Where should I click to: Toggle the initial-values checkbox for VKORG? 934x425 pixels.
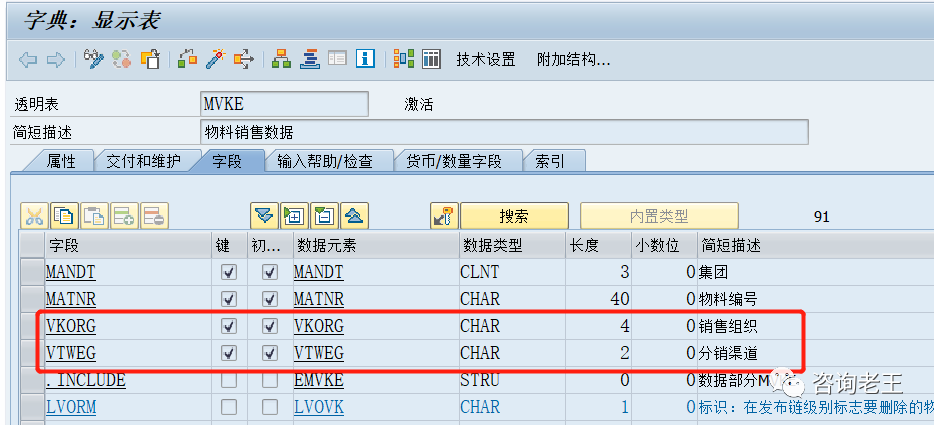click(269, 326)
